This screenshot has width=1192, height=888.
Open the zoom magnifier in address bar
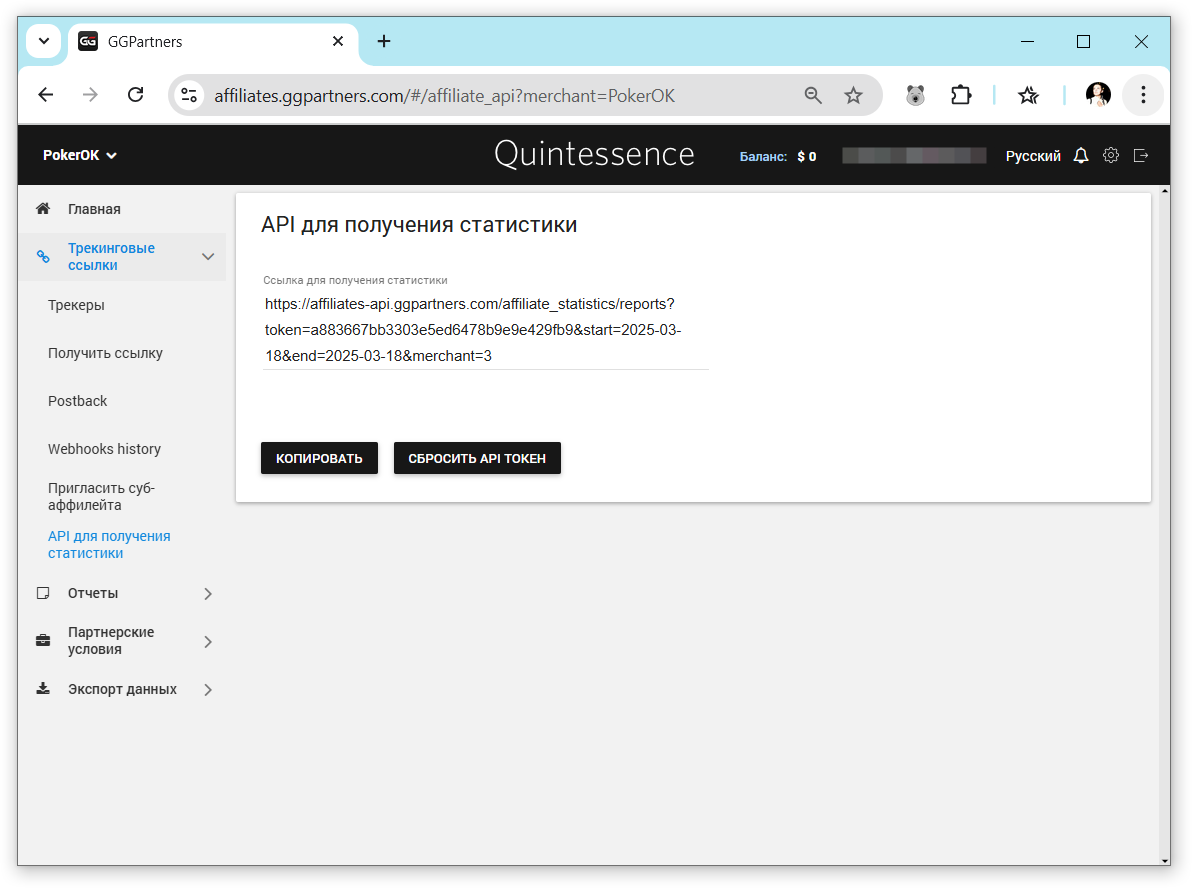(x=813, y=96)
